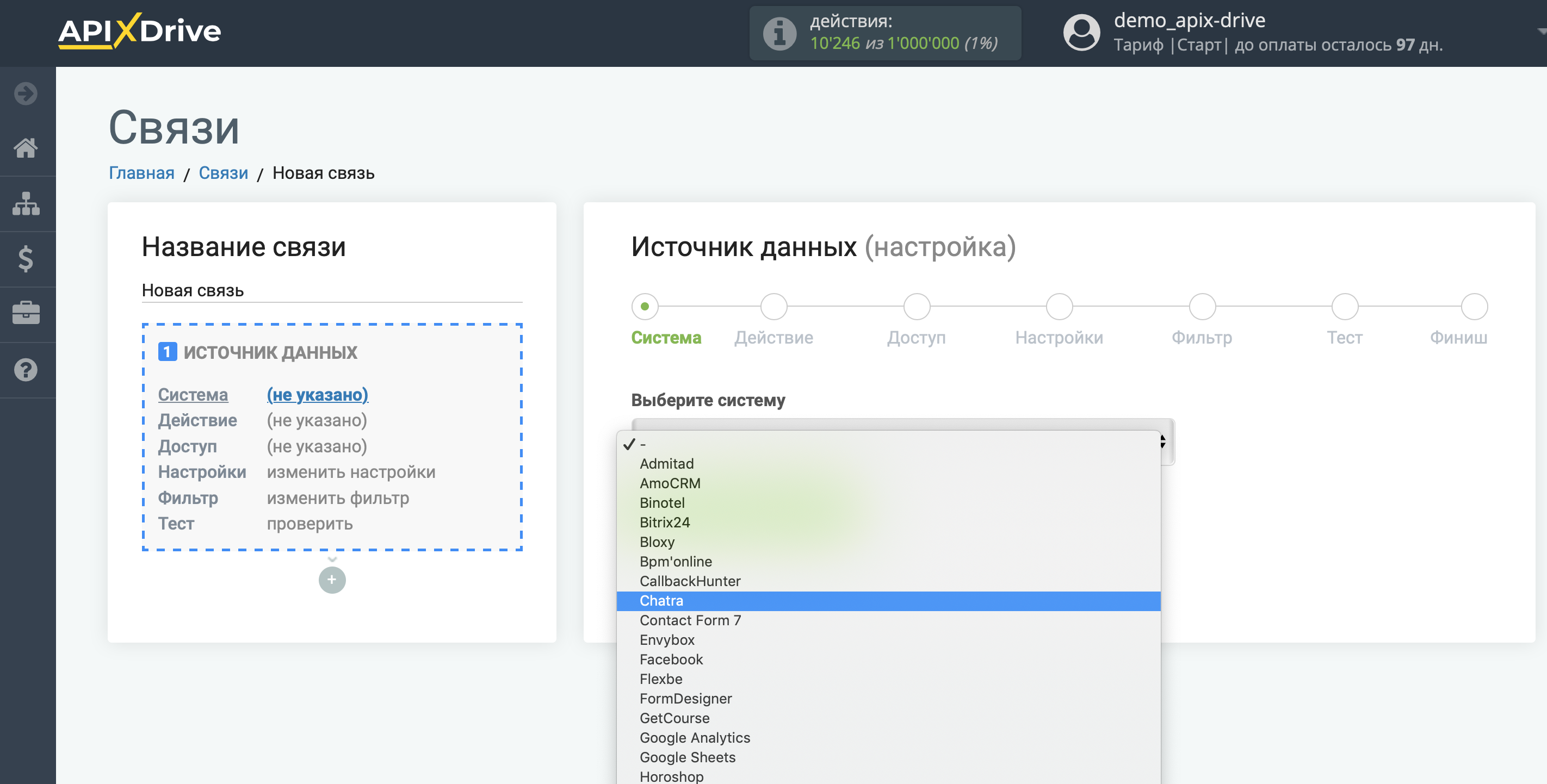Click the проверить text in Тест row

pos(310,524)
